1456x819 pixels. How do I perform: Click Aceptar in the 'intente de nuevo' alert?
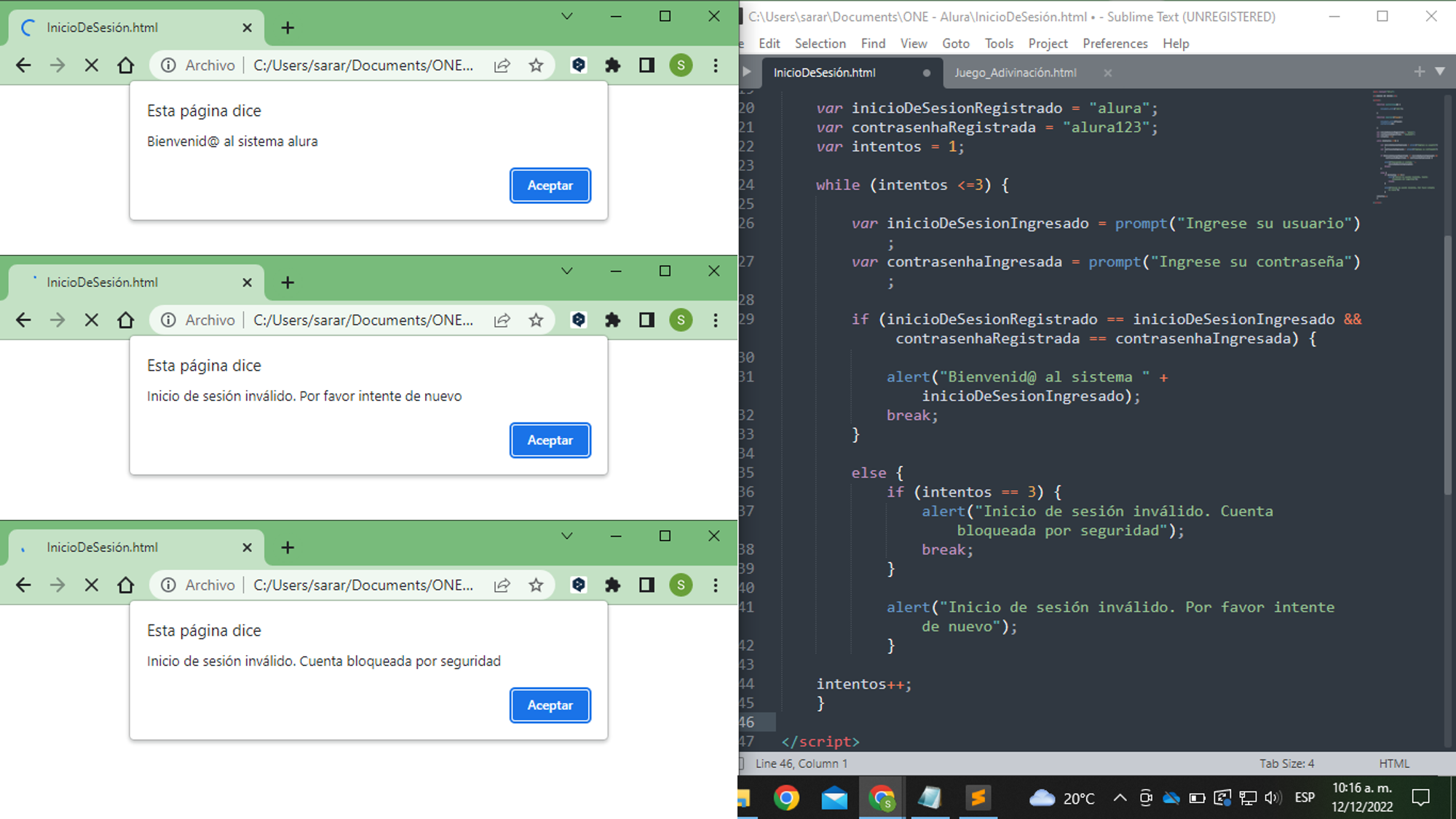[550, 440]
